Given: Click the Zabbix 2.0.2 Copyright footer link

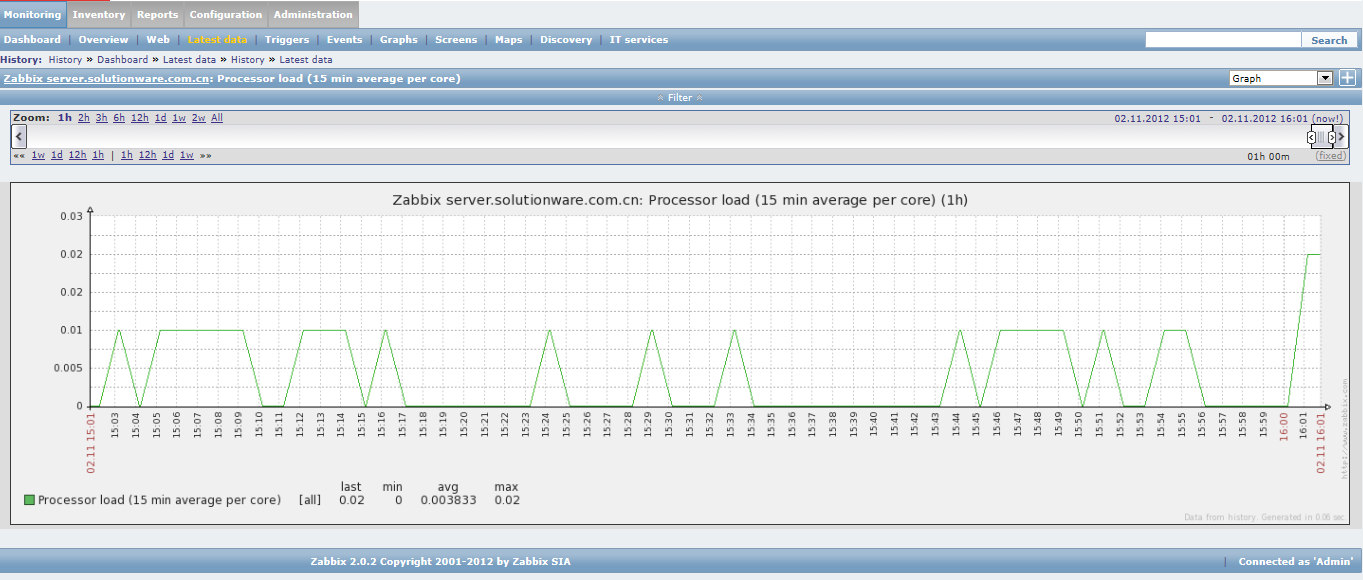Looking at the screenshot, I should 441,562.
